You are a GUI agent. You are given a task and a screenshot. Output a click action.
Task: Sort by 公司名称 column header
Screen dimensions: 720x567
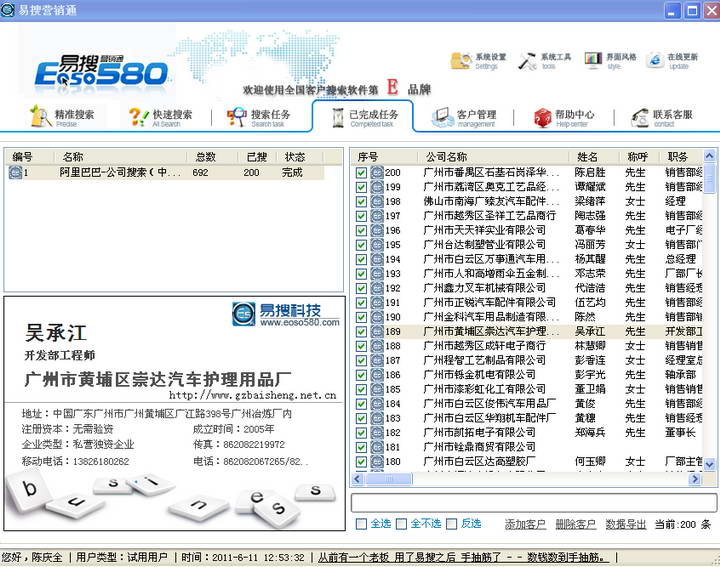click(494, 157)
